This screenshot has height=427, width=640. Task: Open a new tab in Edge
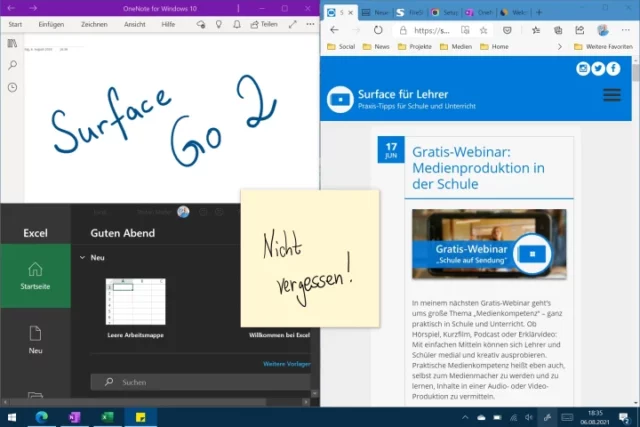point(539,12)
